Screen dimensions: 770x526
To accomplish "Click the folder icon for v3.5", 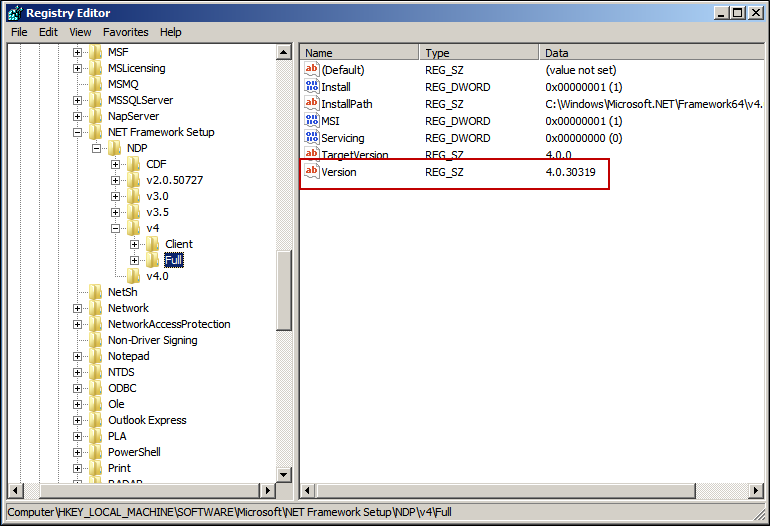I will pyautogui.click(x=134, y=212).
